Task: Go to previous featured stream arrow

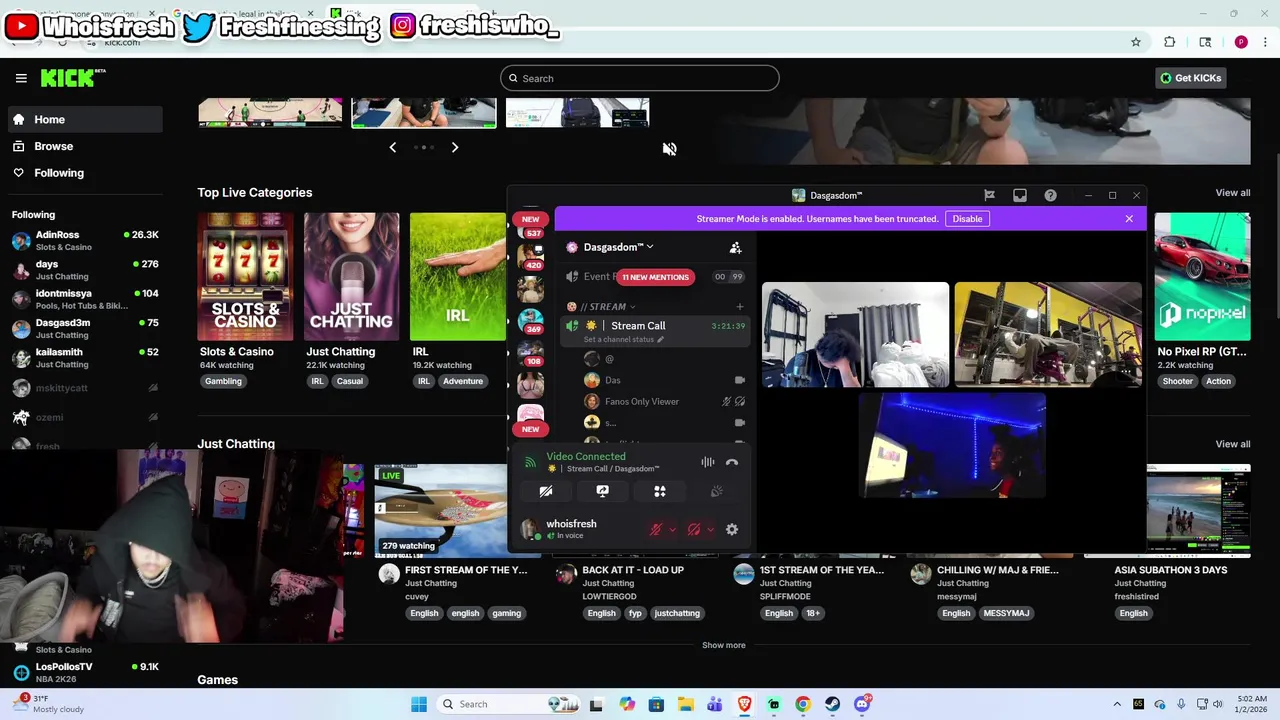Action: [x=392, y=147]
